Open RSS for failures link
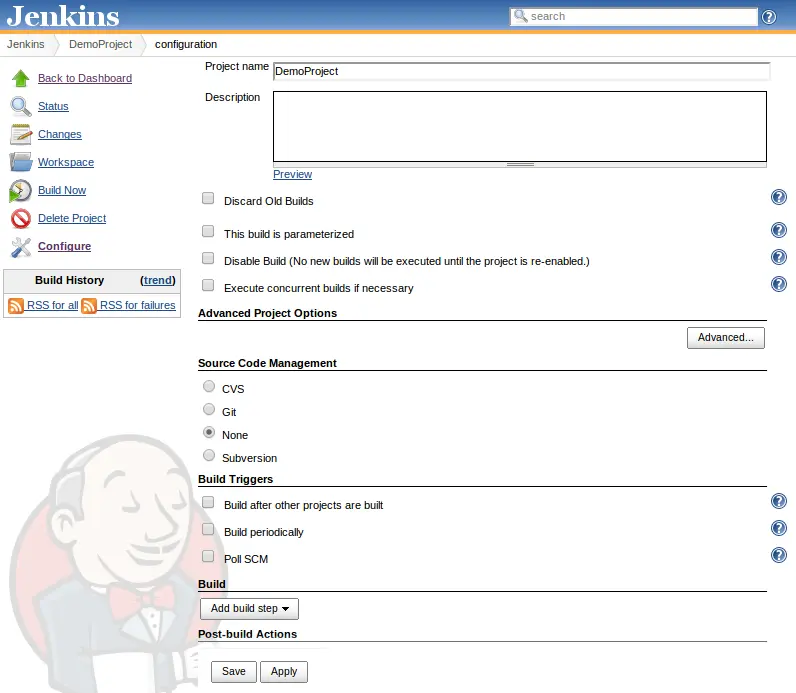This screenshot has height=693, width=796. coord(138,305)
